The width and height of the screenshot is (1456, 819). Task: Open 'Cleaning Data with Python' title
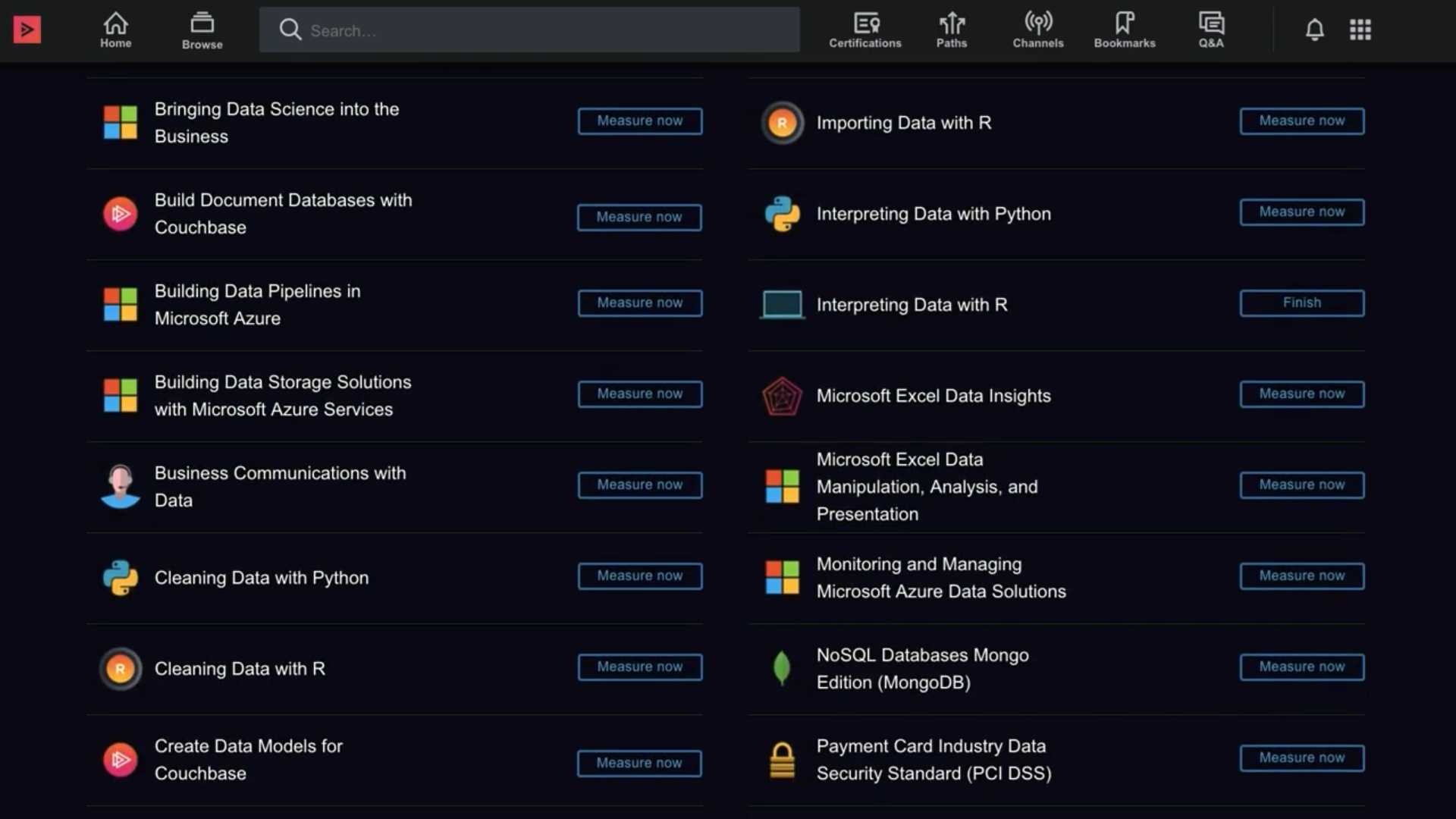point(262,578)
